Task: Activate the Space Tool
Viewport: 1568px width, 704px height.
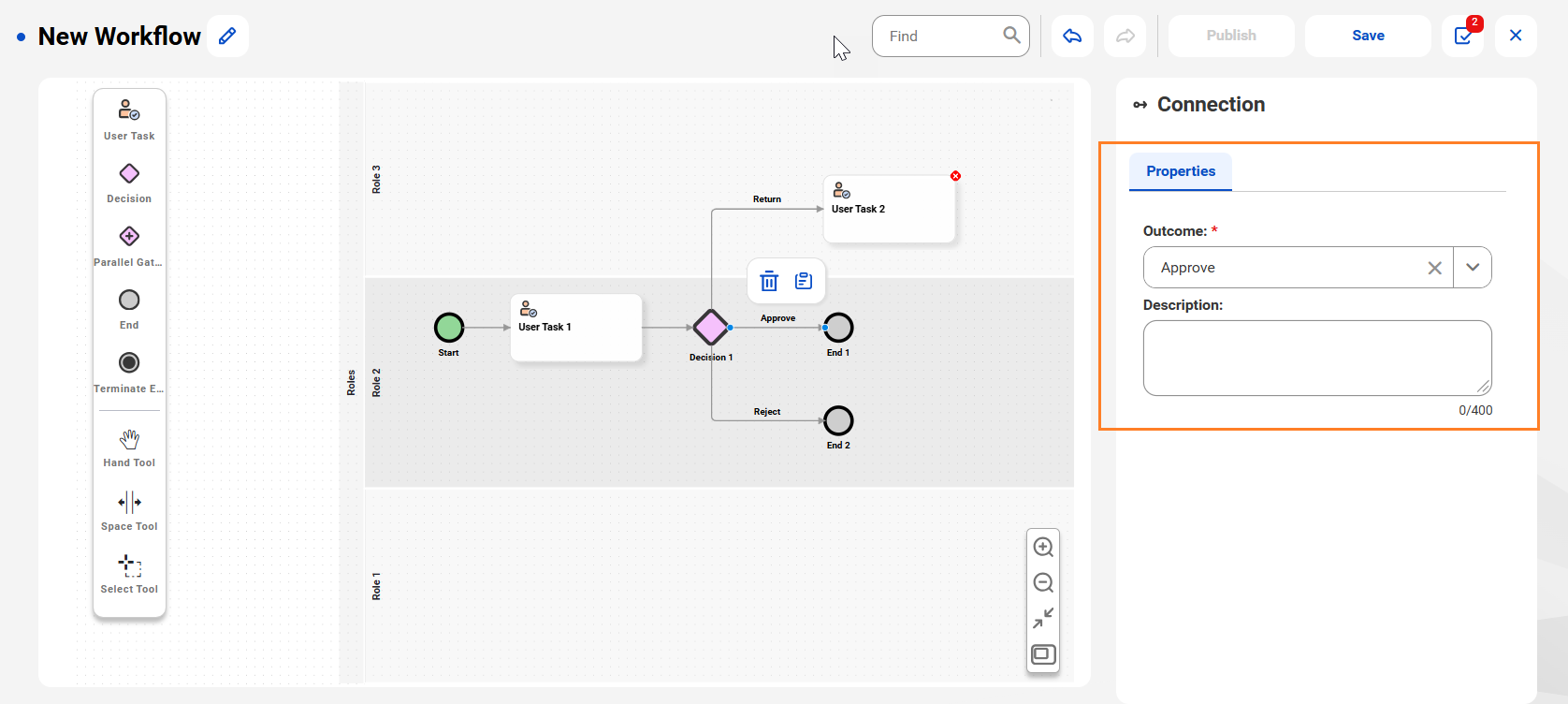Action: [x=129, y=511]
